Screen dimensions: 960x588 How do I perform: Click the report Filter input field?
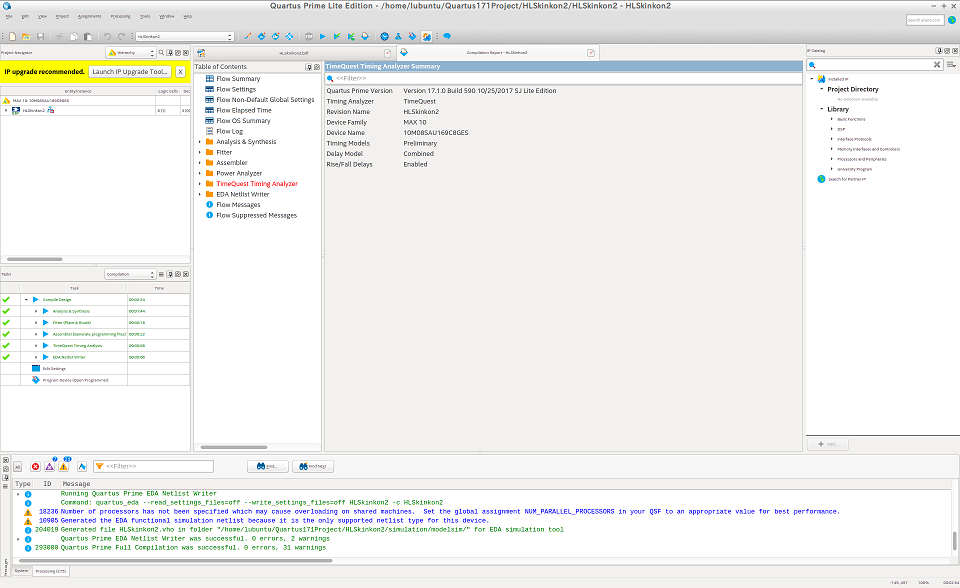563,78
